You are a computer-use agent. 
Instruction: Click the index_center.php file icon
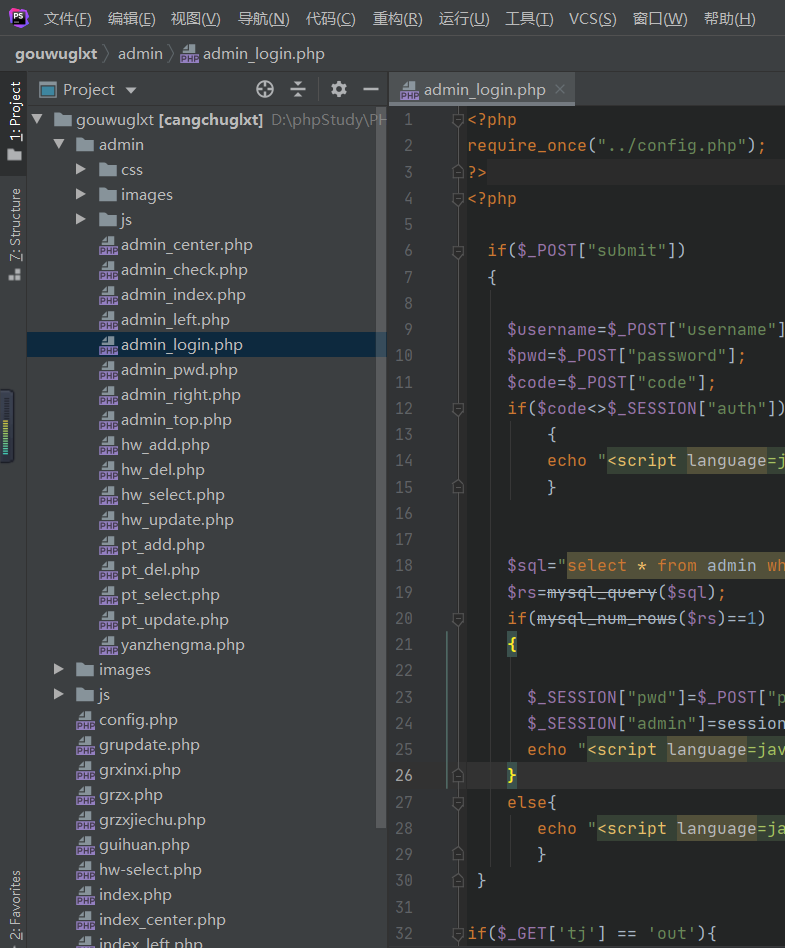(x=85, y=921)
